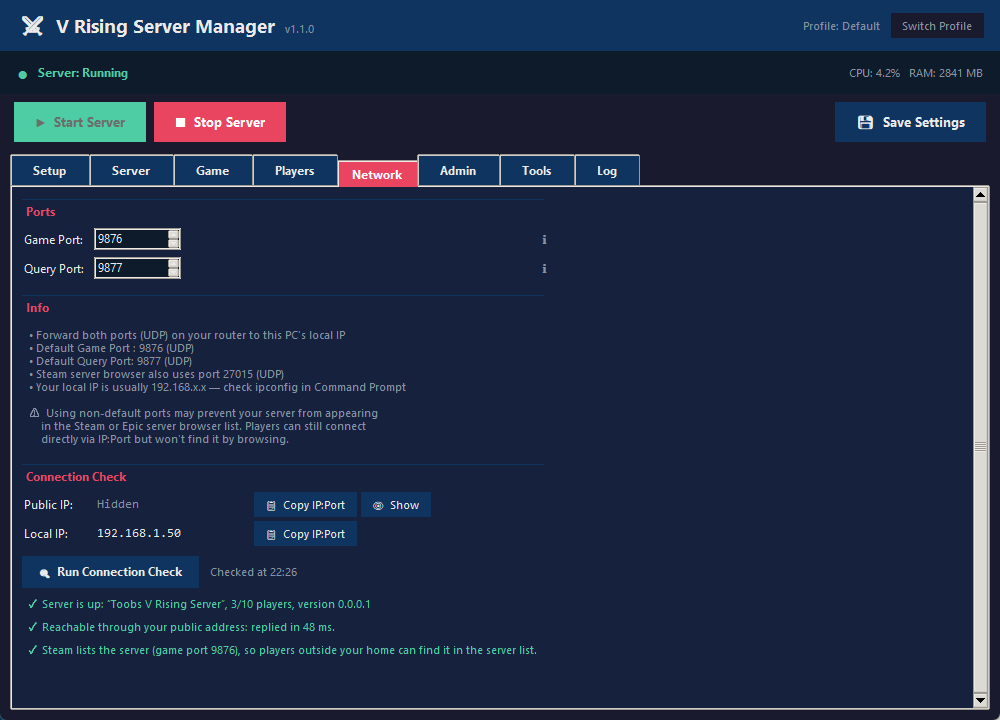Save Settings
Image resolution: width=1000 pixels, height=720 pixels.
point(910,122)
